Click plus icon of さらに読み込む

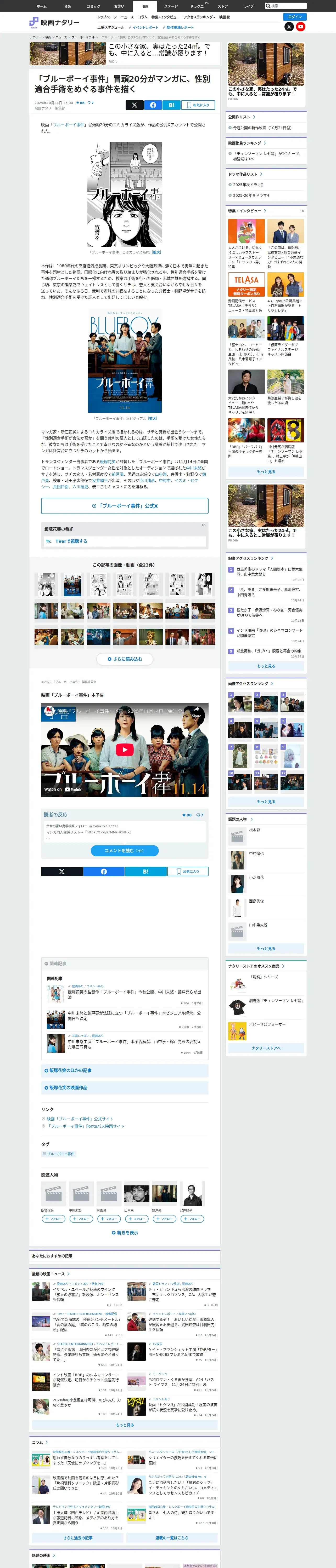click(110, 659)
